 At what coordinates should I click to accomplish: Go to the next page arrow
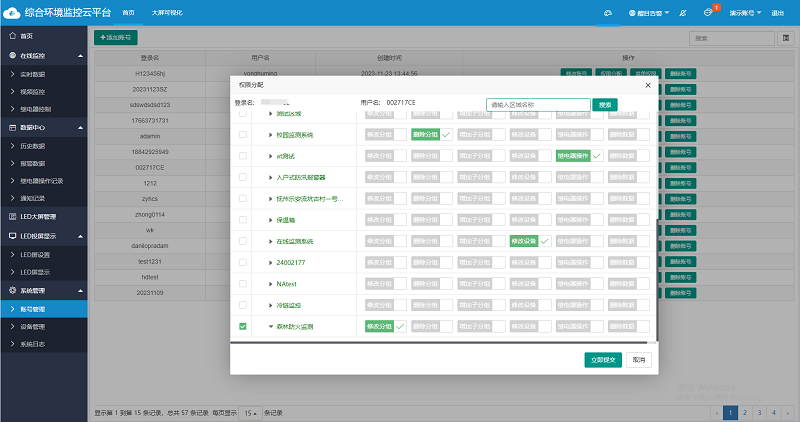click(x=788, y=412)
